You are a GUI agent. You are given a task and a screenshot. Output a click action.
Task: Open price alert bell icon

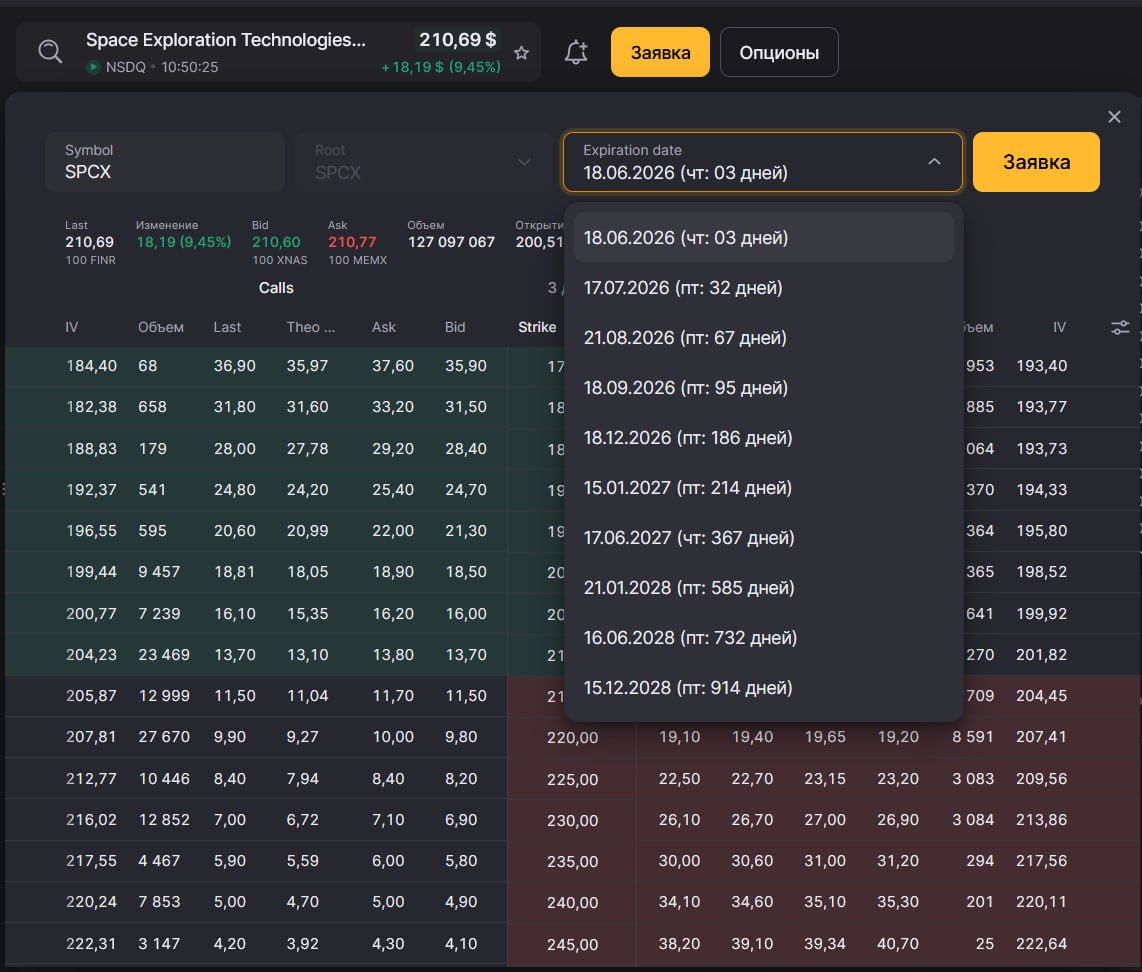point(576,52)
